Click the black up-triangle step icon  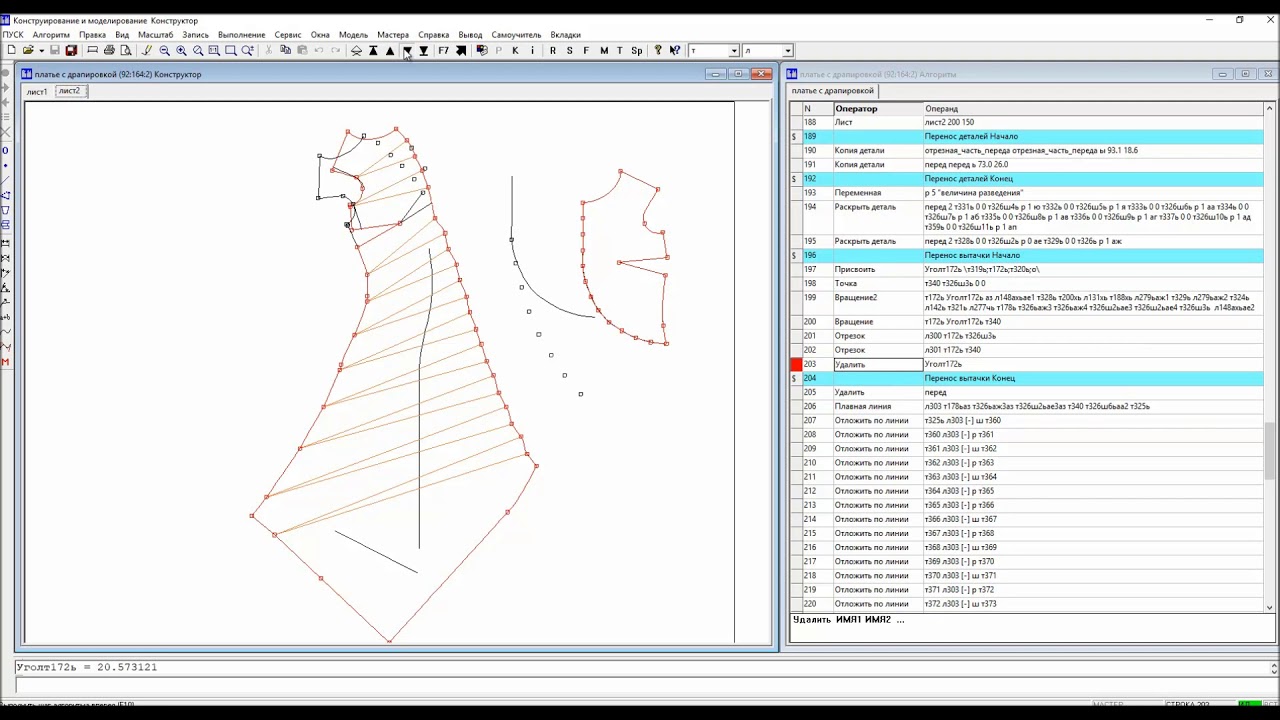click(x=390, y=50)
